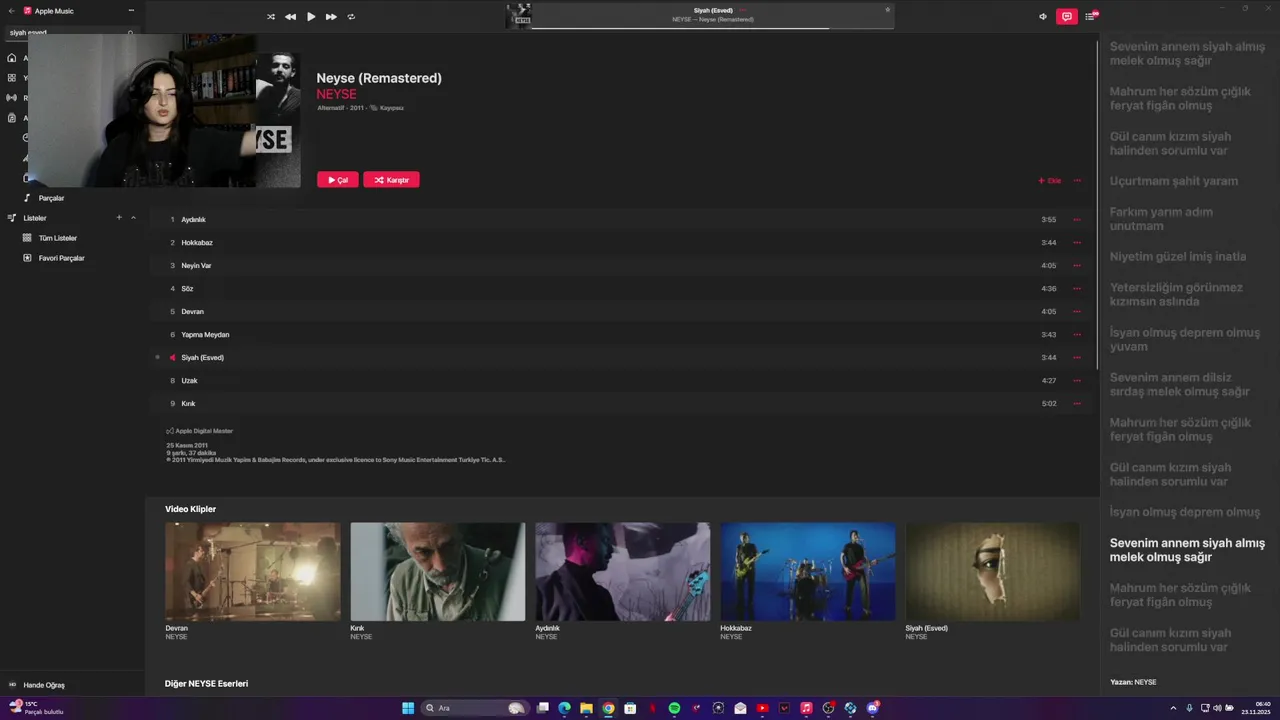Click the playing indicator on Siyah (Esved)
Image resolution: width=1280 pixels, height=720 pixels.
click(172, 357)
